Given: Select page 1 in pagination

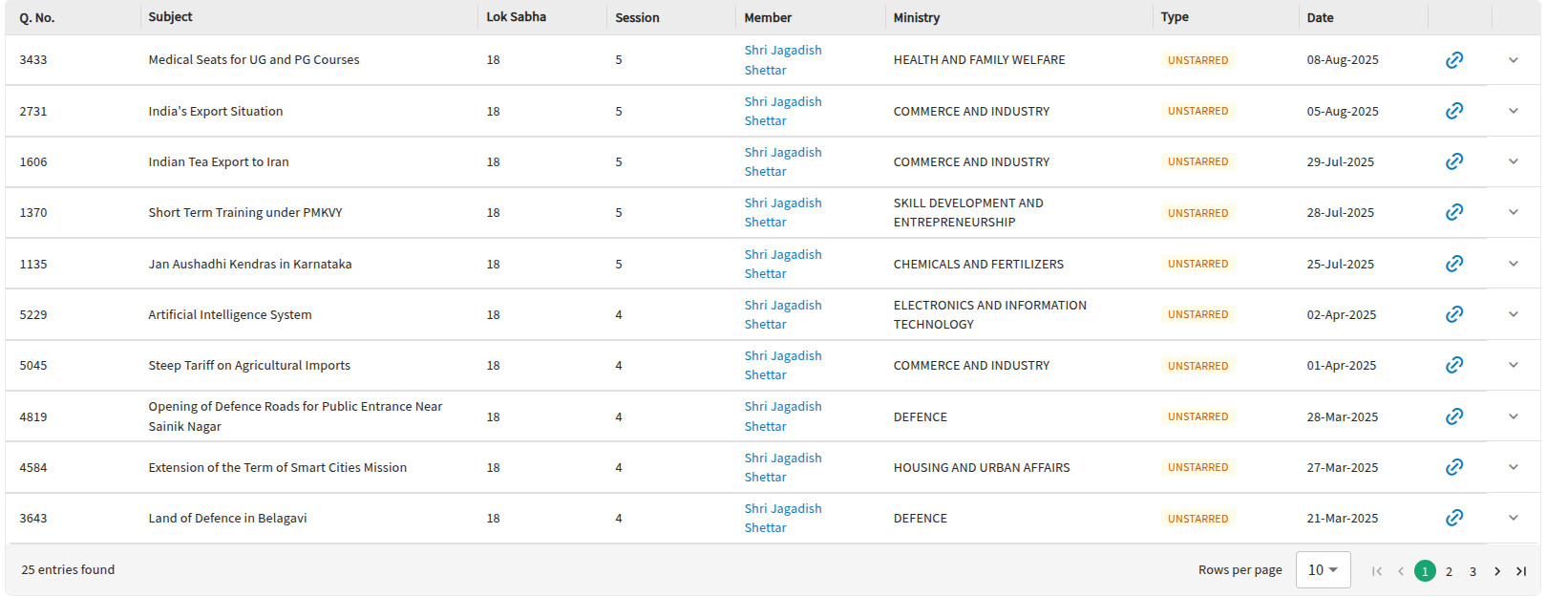Looking at the screenshot, I should (x=1425, y=571).
